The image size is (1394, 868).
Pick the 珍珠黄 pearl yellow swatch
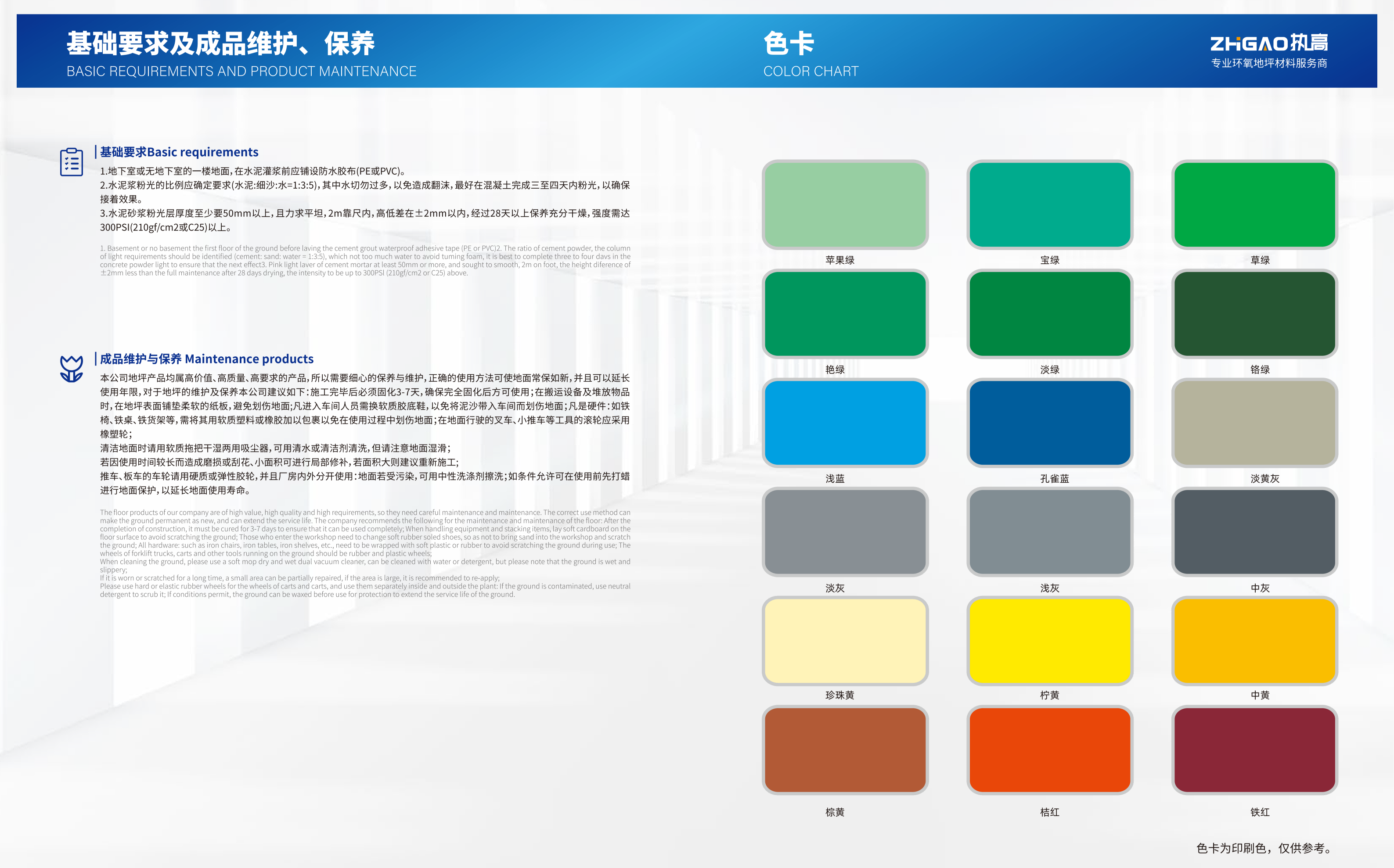tap(845, 641)
